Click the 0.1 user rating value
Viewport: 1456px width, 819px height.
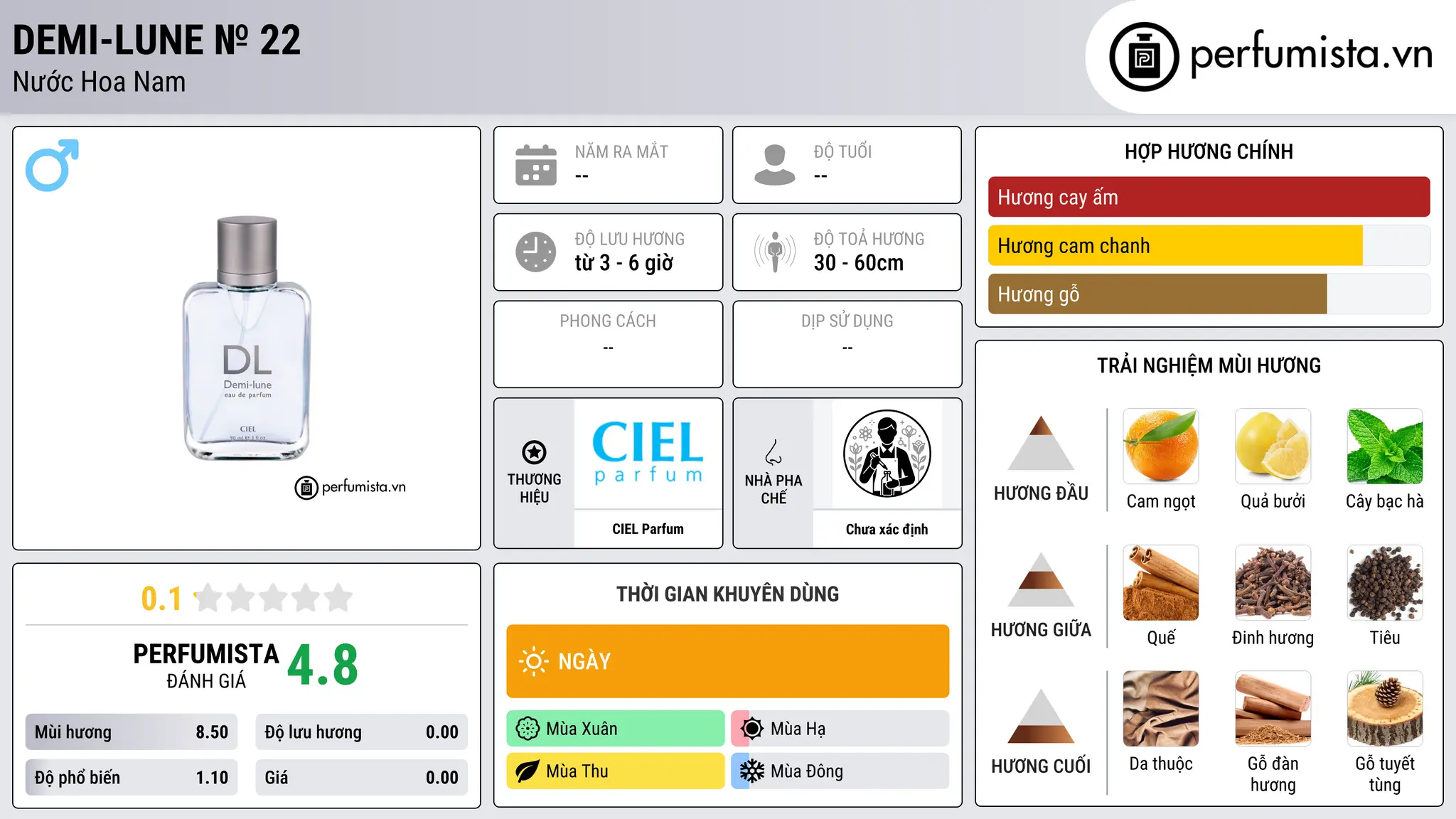tap(161, 599)
